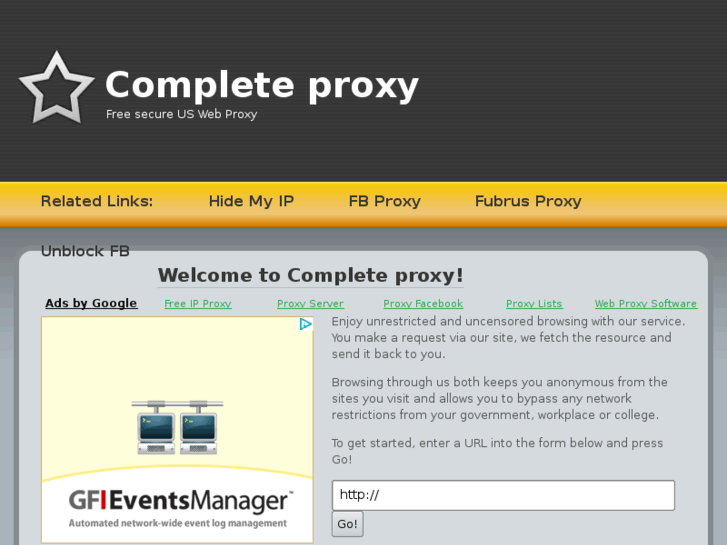Open the Fubrus Proxy link
The image size is (727, 545).
528,201
